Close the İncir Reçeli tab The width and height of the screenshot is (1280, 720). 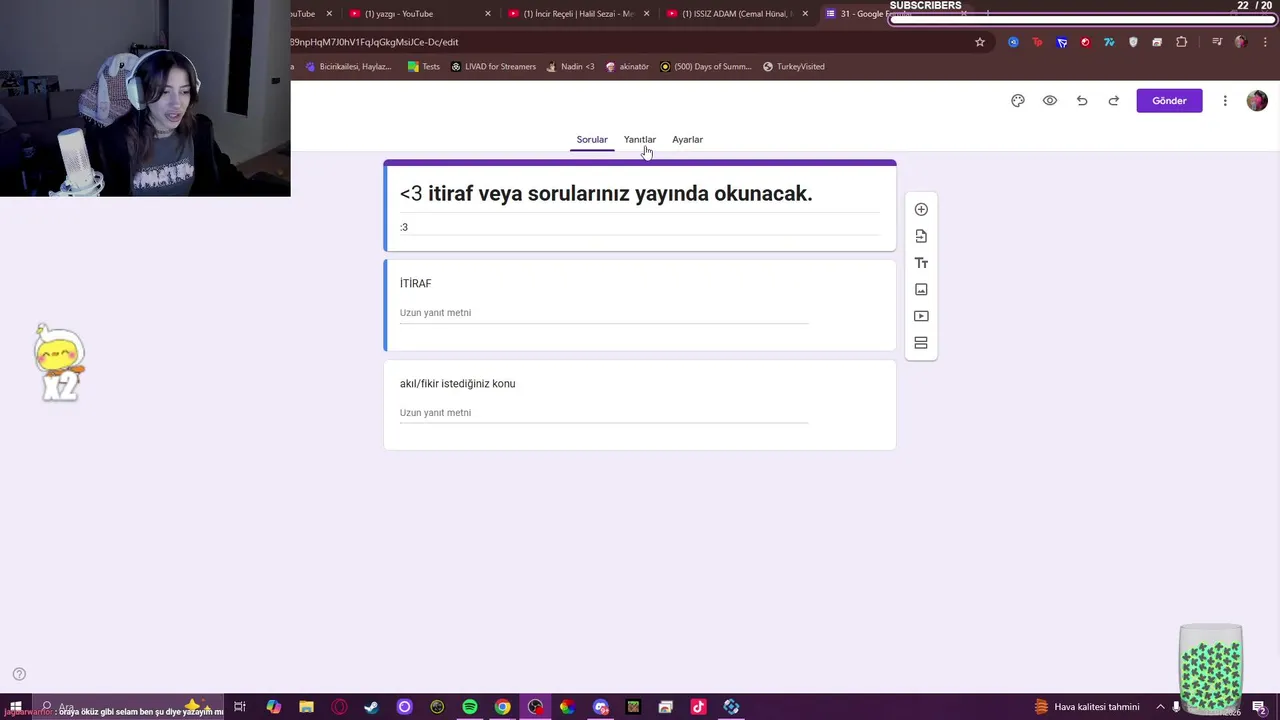click(647, 14)
